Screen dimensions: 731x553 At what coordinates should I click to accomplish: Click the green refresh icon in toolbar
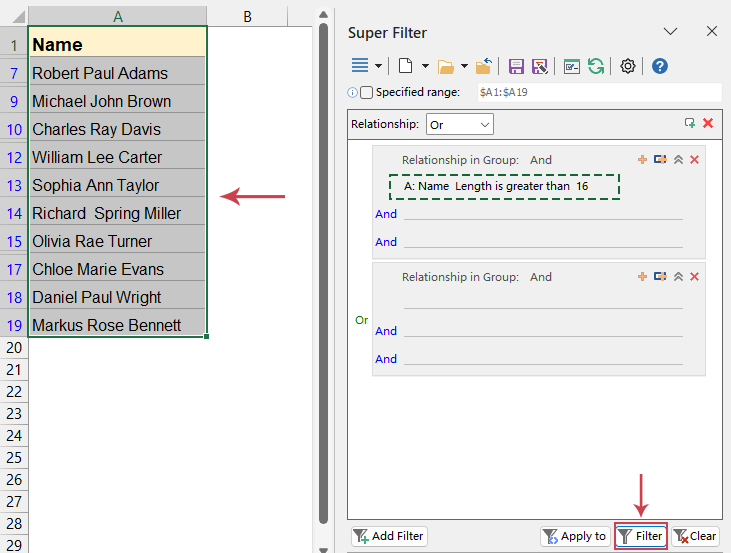(596, 66)
